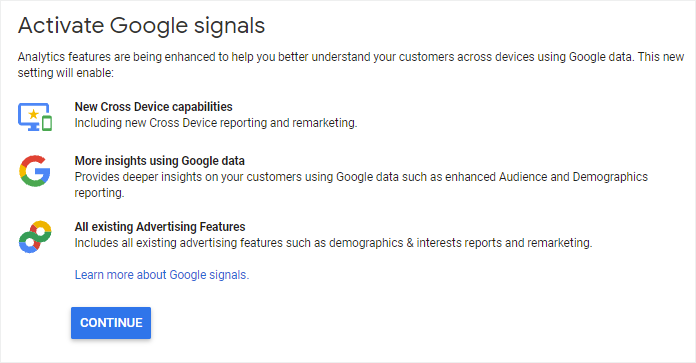Click the yellow star inside monitor icon
The height and width of the screenshot is (363, 696).
coord(33,114)
